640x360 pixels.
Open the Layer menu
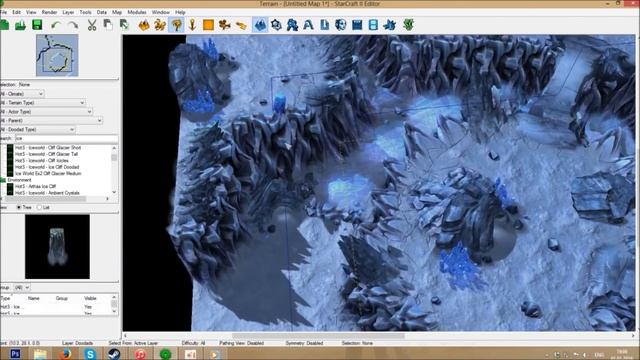68,12
